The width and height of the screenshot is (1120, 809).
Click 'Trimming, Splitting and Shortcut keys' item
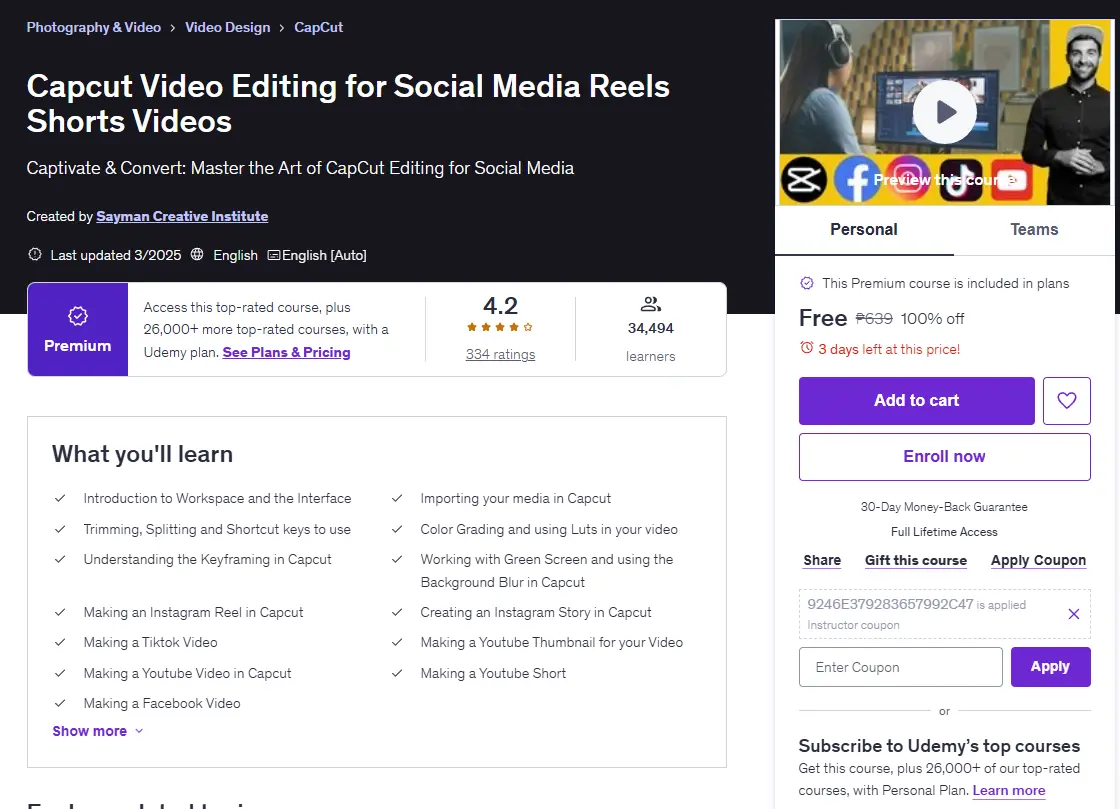click(216, 529)
